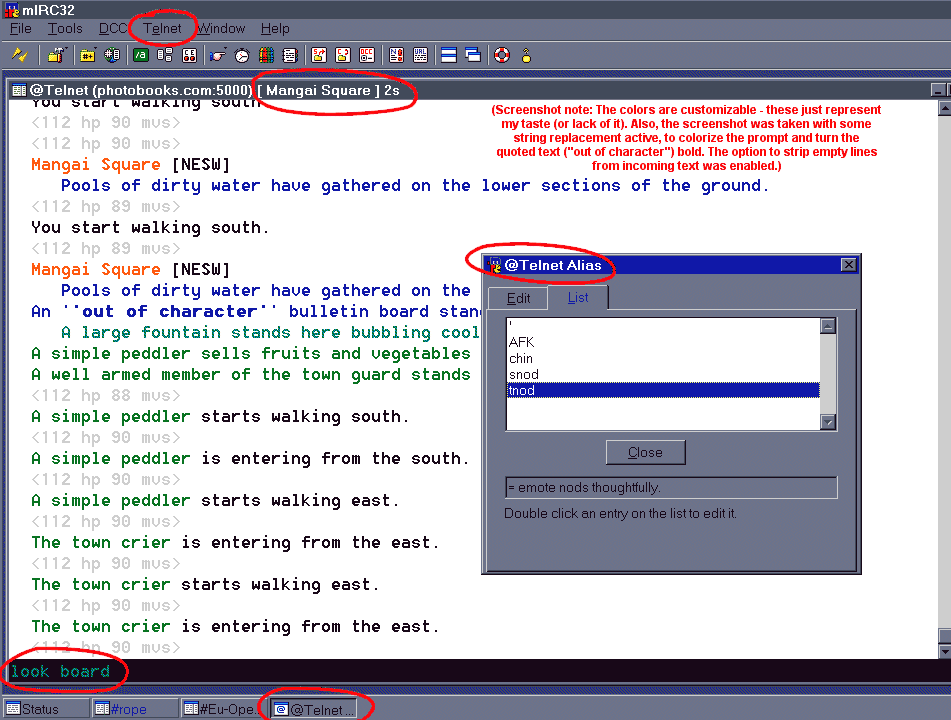The image size is (951, 720).
Task: Switch to the Edit tab in Alias dialog
Action: pos(518,298)
